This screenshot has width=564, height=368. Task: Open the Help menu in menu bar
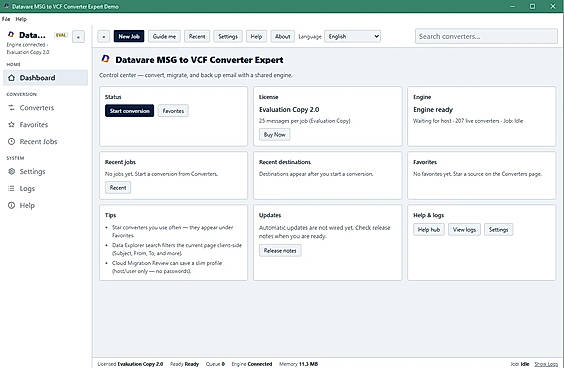tap(21, 19)
